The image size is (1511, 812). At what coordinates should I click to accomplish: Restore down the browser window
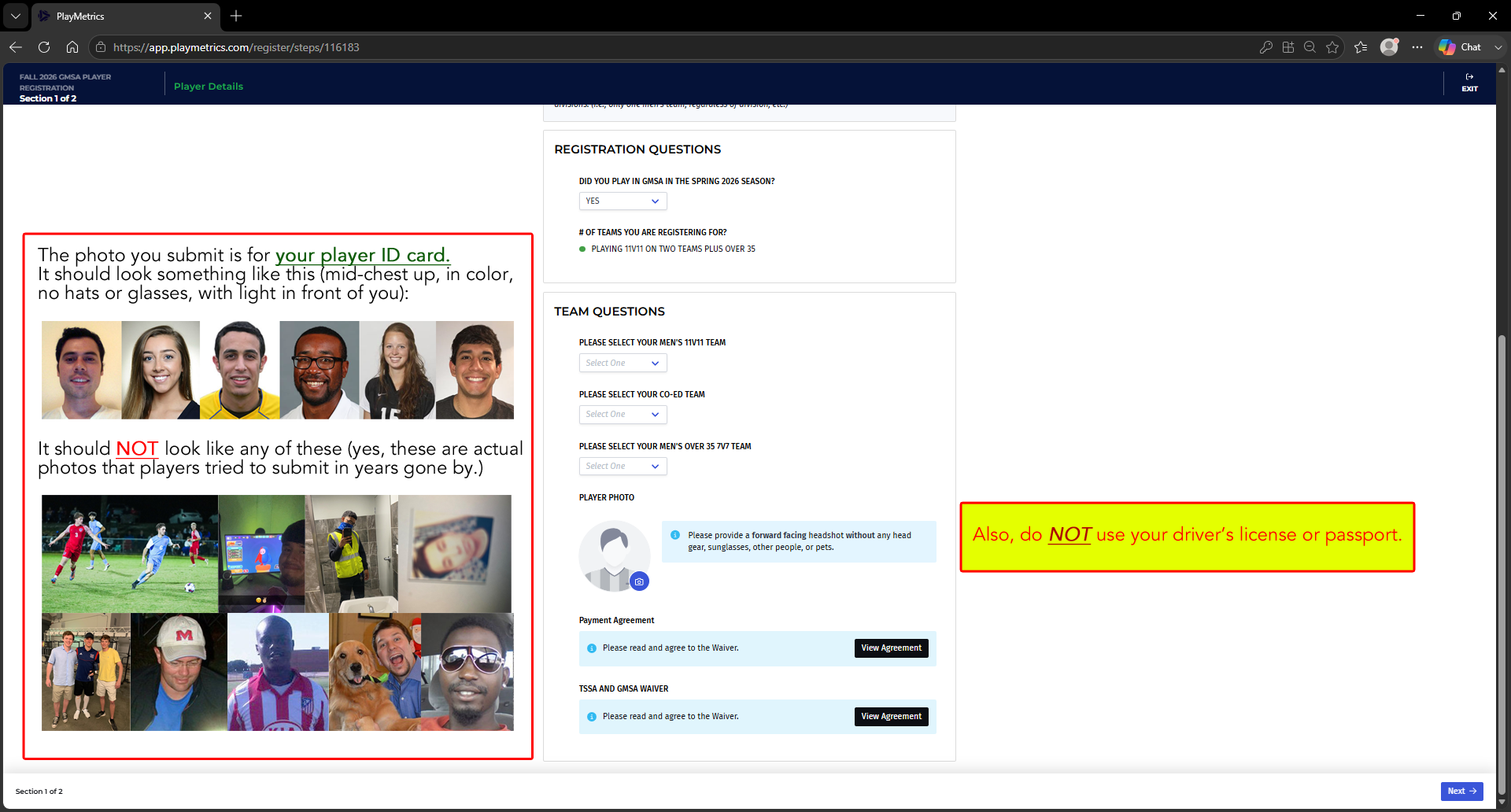click(x=1457, y=16)
